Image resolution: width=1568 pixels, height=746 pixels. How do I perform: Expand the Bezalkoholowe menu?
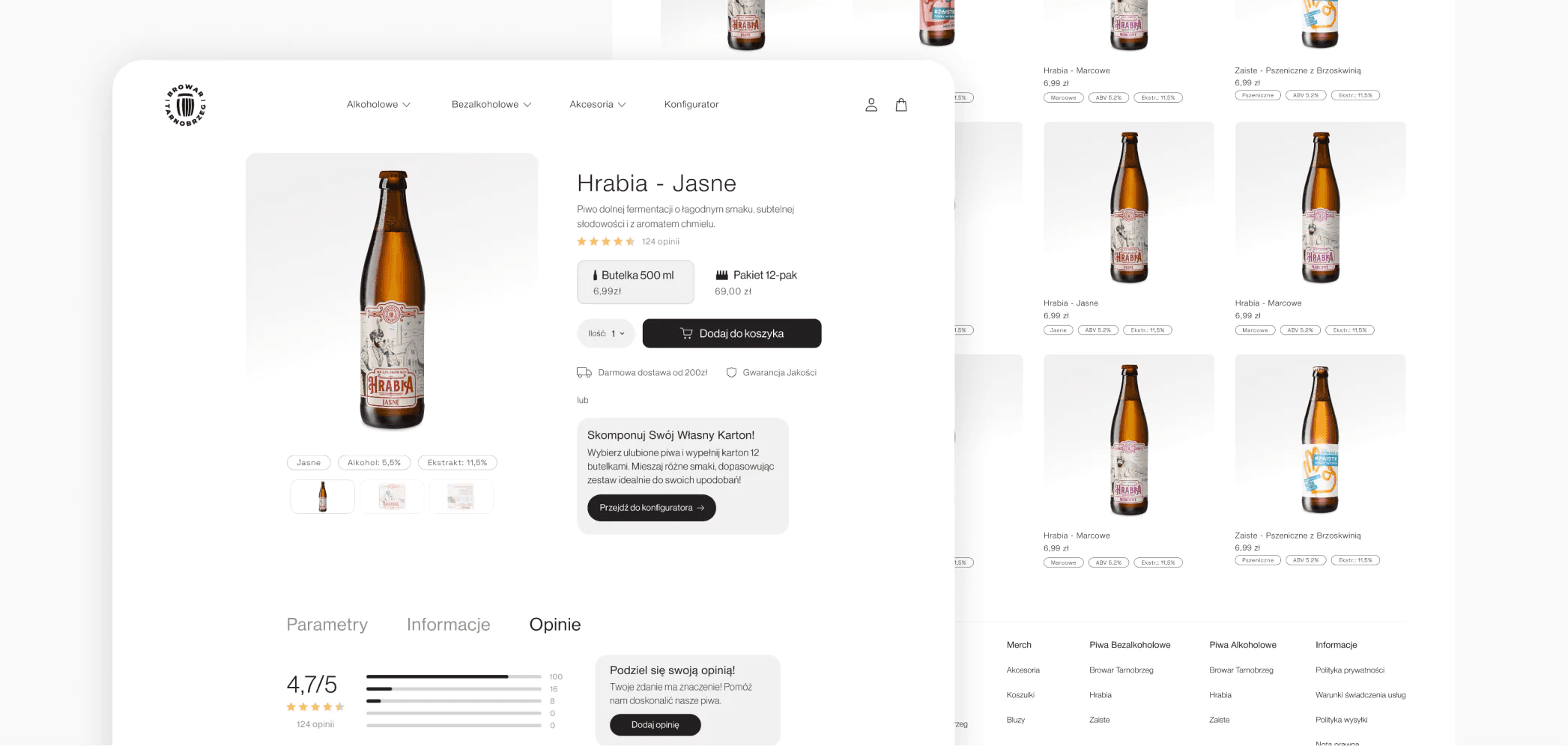coord(491,105)
